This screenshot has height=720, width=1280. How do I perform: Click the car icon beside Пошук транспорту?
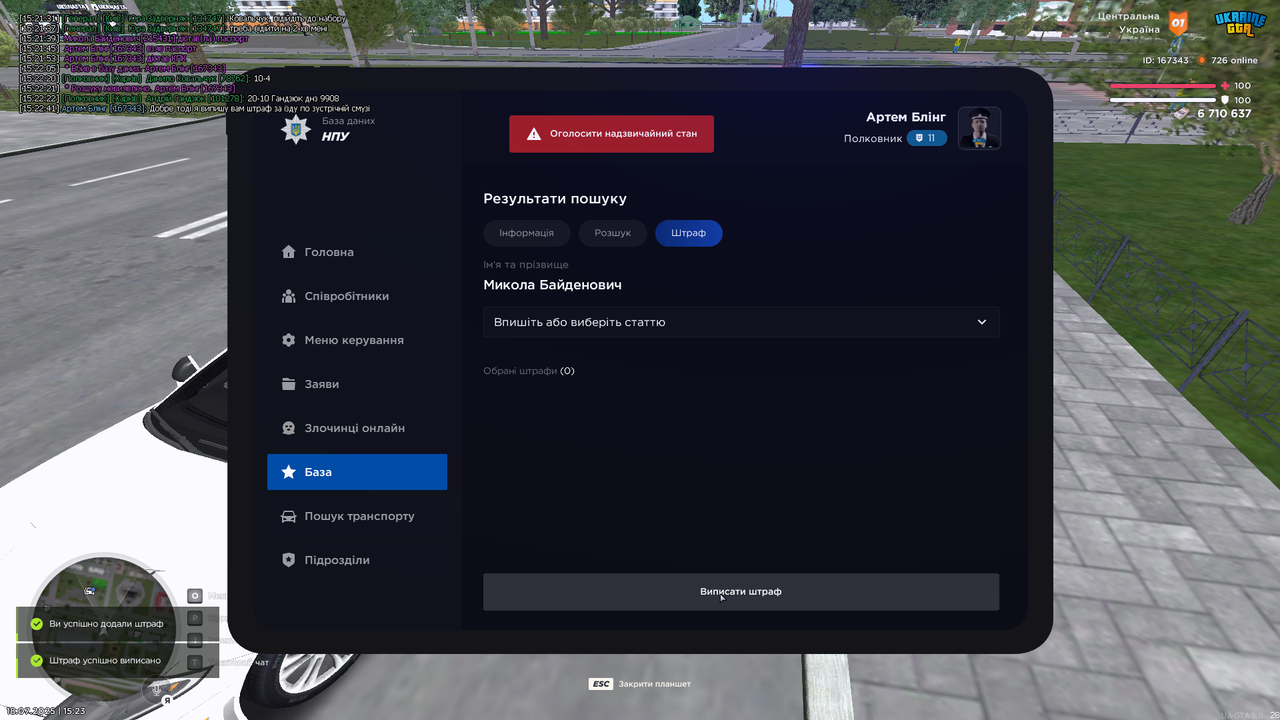[x=289, y=516]
